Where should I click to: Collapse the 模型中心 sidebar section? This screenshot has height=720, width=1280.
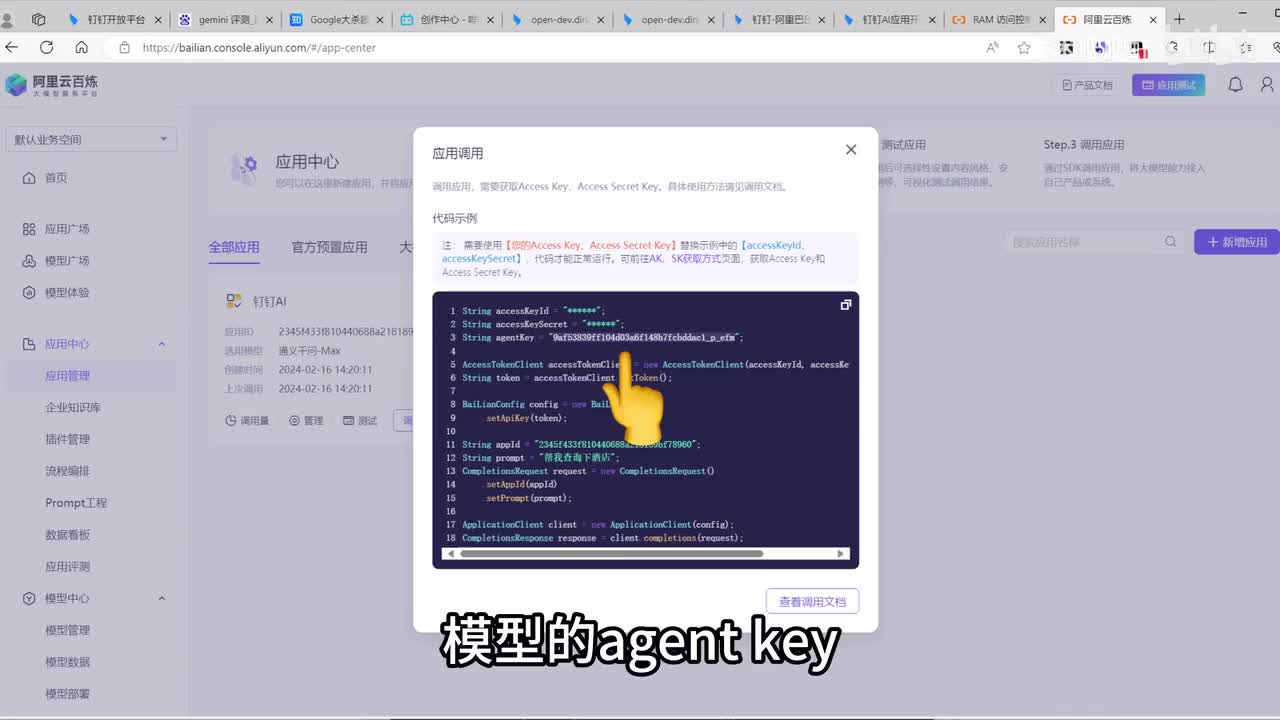pyautogui.click(x=162, y=598)
